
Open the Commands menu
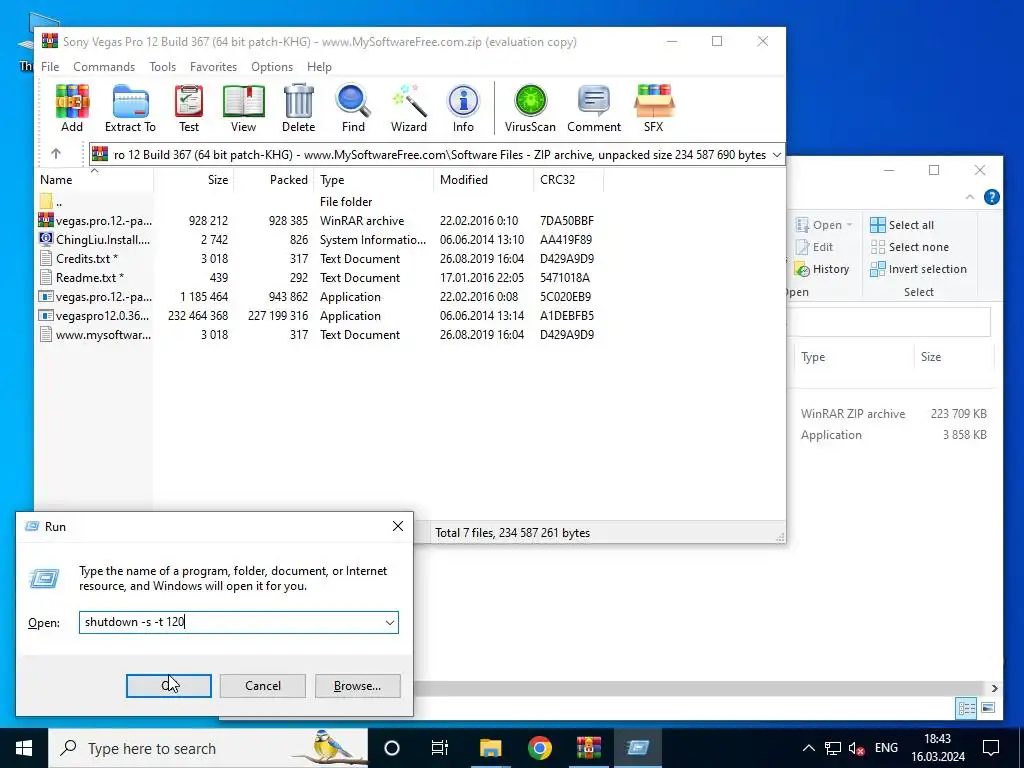click(x=104, y=67)
